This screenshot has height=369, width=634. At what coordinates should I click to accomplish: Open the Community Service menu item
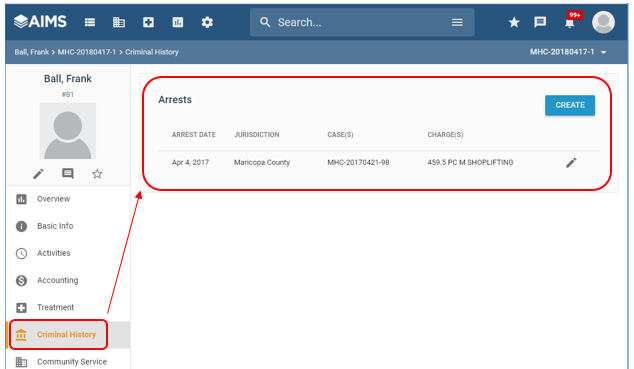click(x=68, y=361)
